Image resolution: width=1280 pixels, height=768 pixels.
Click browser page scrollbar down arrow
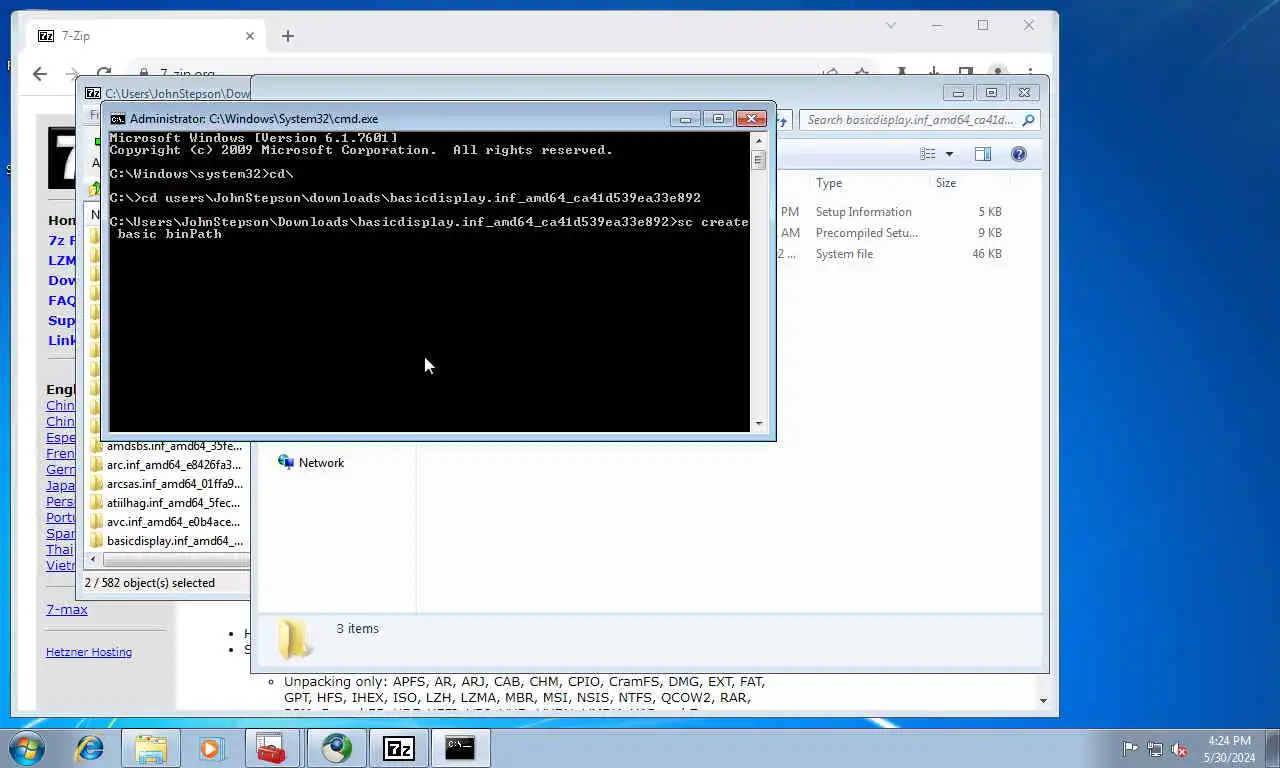[1044, 701]
